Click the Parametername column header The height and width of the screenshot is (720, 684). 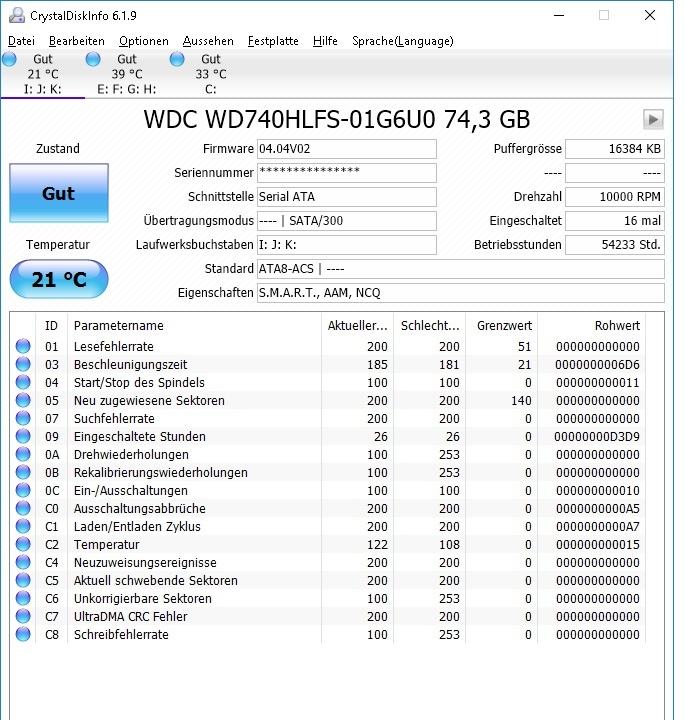point(194,326)
